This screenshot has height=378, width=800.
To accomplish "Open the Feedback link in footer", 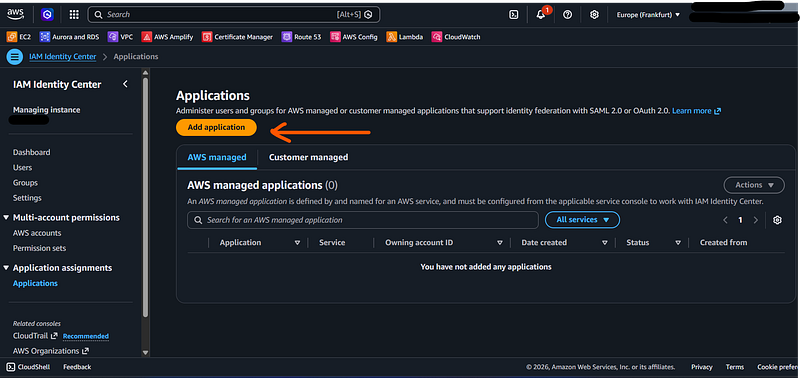I will tap(77, 367).
